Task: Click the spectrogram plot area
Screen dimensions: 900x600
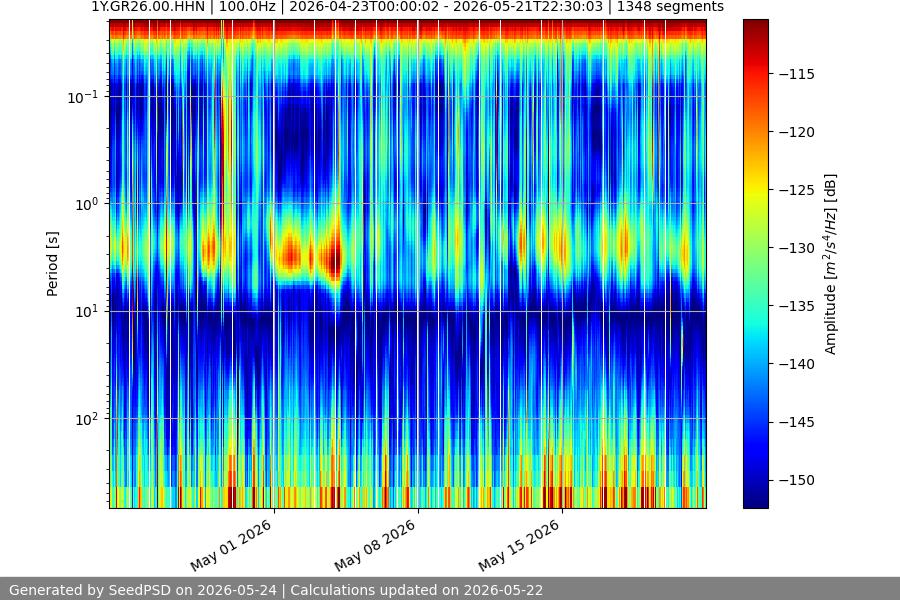Action: click(408, 264)
